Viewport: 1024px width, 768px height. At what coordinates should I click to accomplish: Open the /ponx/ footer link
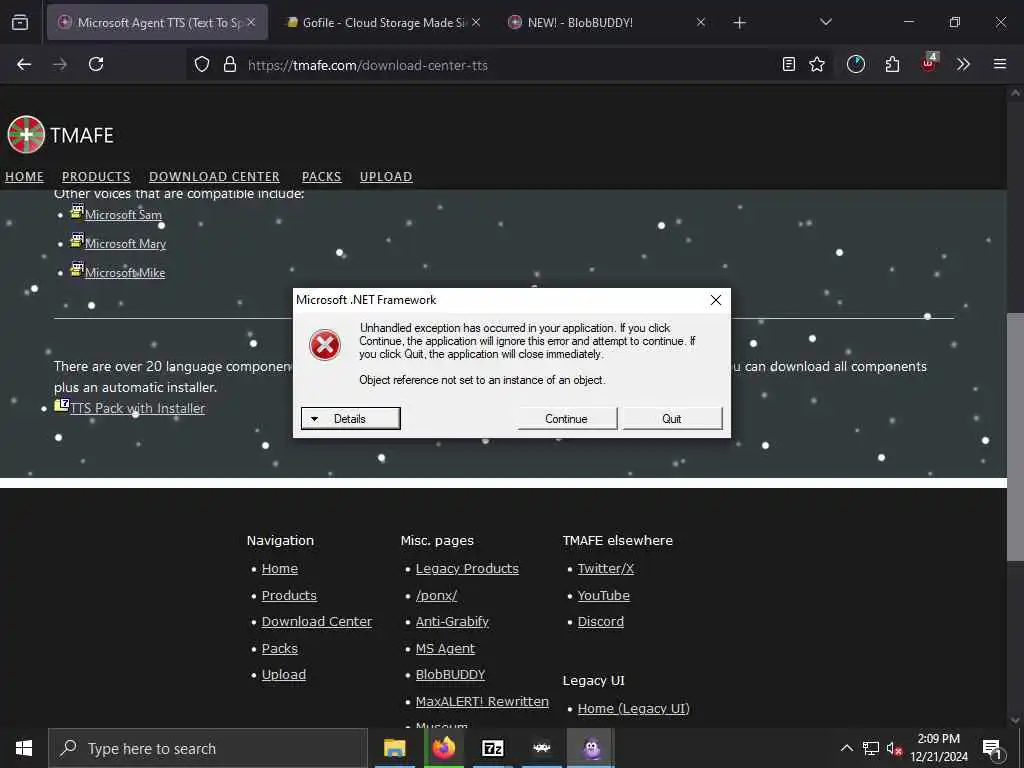[x=436, y=596]
